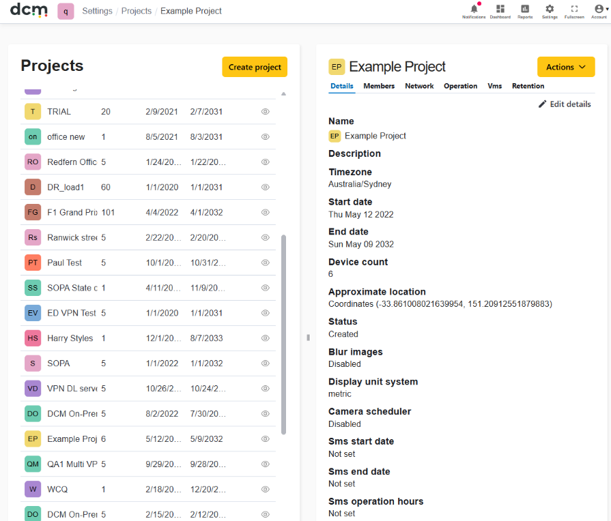Toggle the eye icon for Harry Styles project

(265, 338)
